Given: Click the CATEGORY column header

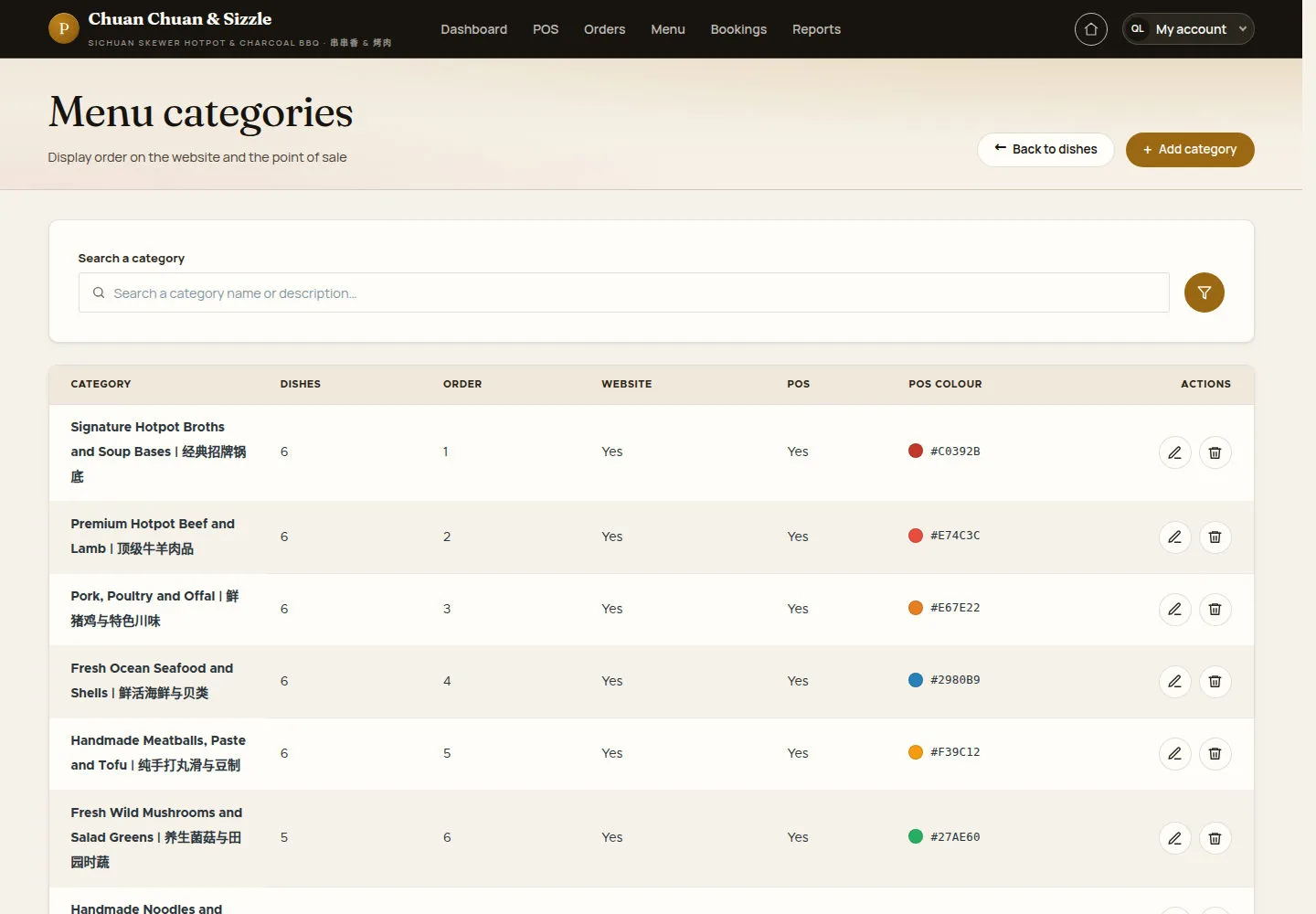Looking at the screenshot, I should pyautogui.click(x=101, y=384).
